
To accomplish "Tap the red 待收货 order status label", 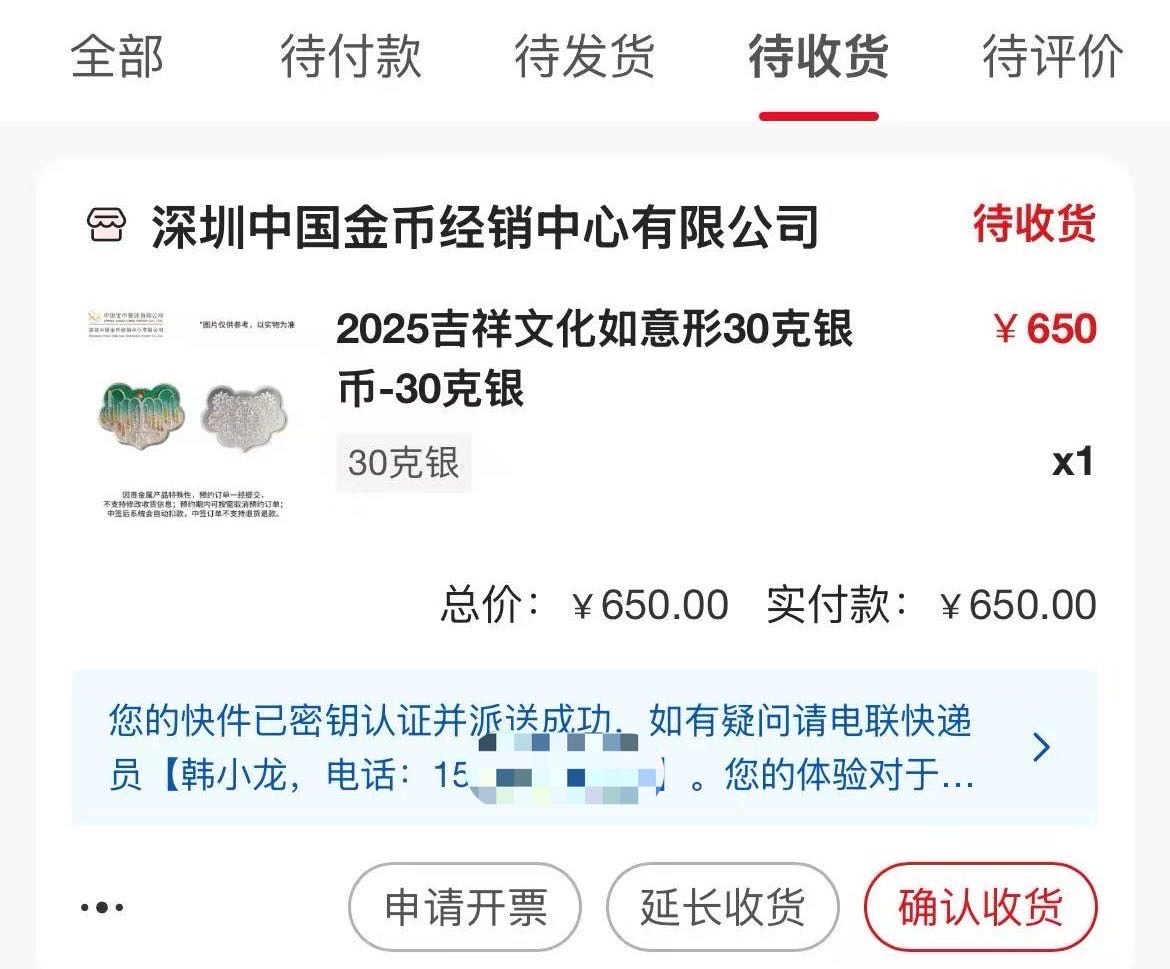I will [1034, 223].
